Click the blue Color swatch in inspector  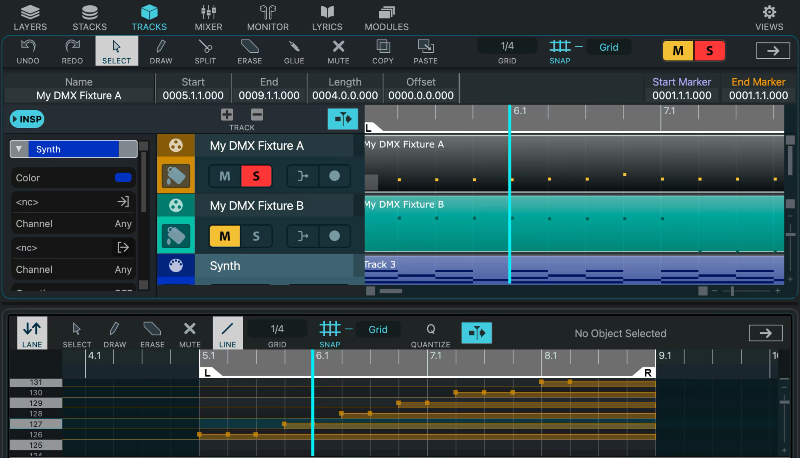pyautogui.click(x=124, y=178)
